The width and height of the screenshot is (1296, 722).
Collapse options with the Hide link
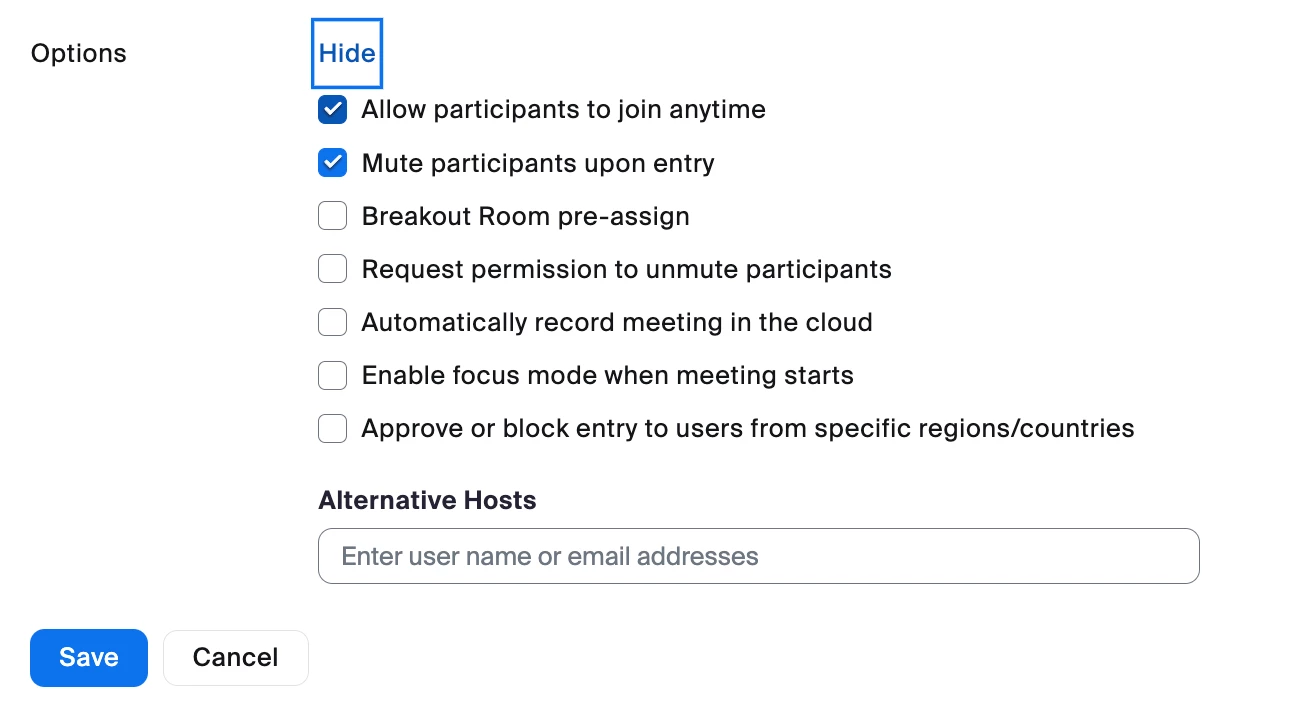pos(347,53)
